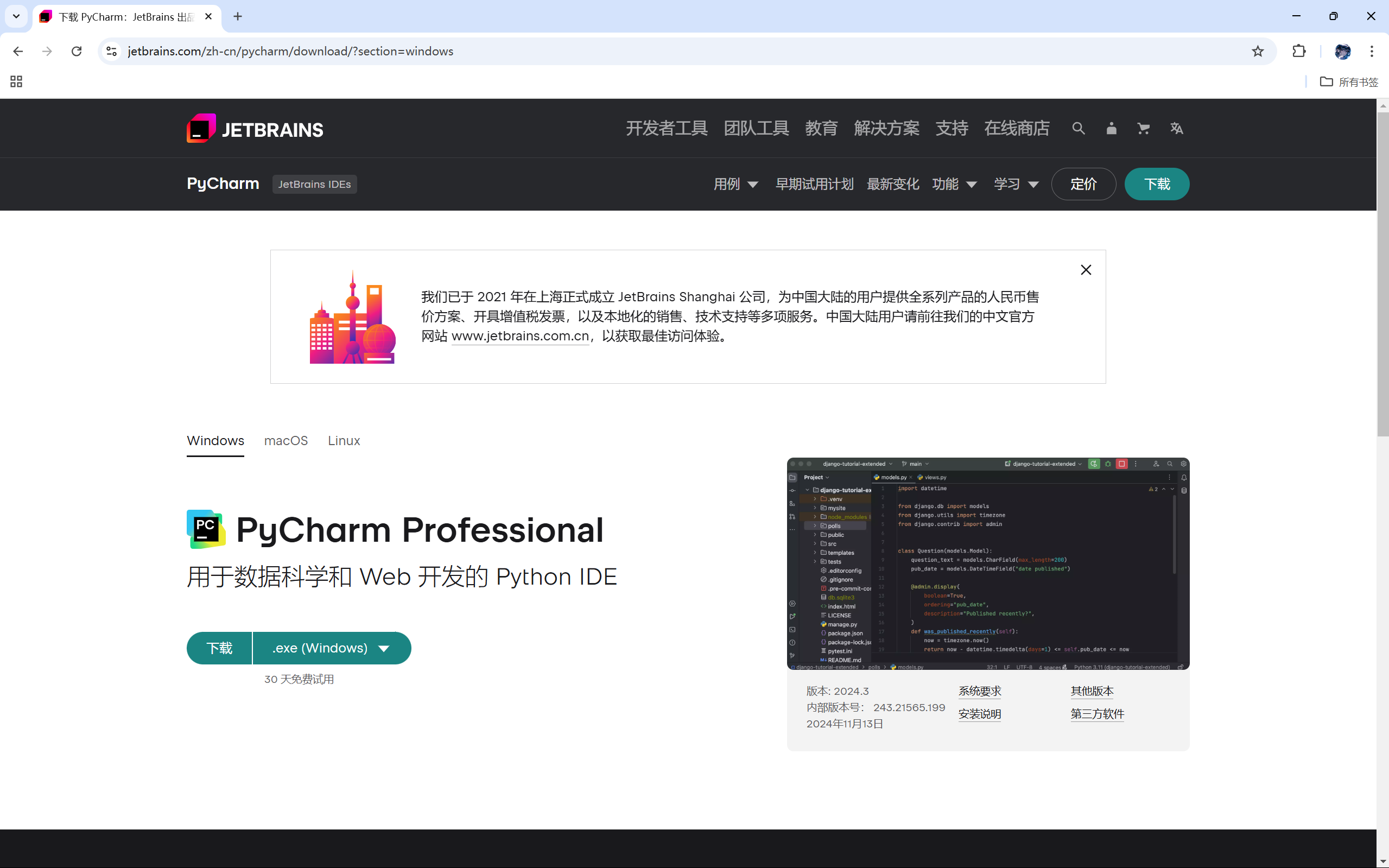Click the PyCharm IDE screenshot thumbnail
Viewport: 1389px width, 868px height.
tap(988, 564)
